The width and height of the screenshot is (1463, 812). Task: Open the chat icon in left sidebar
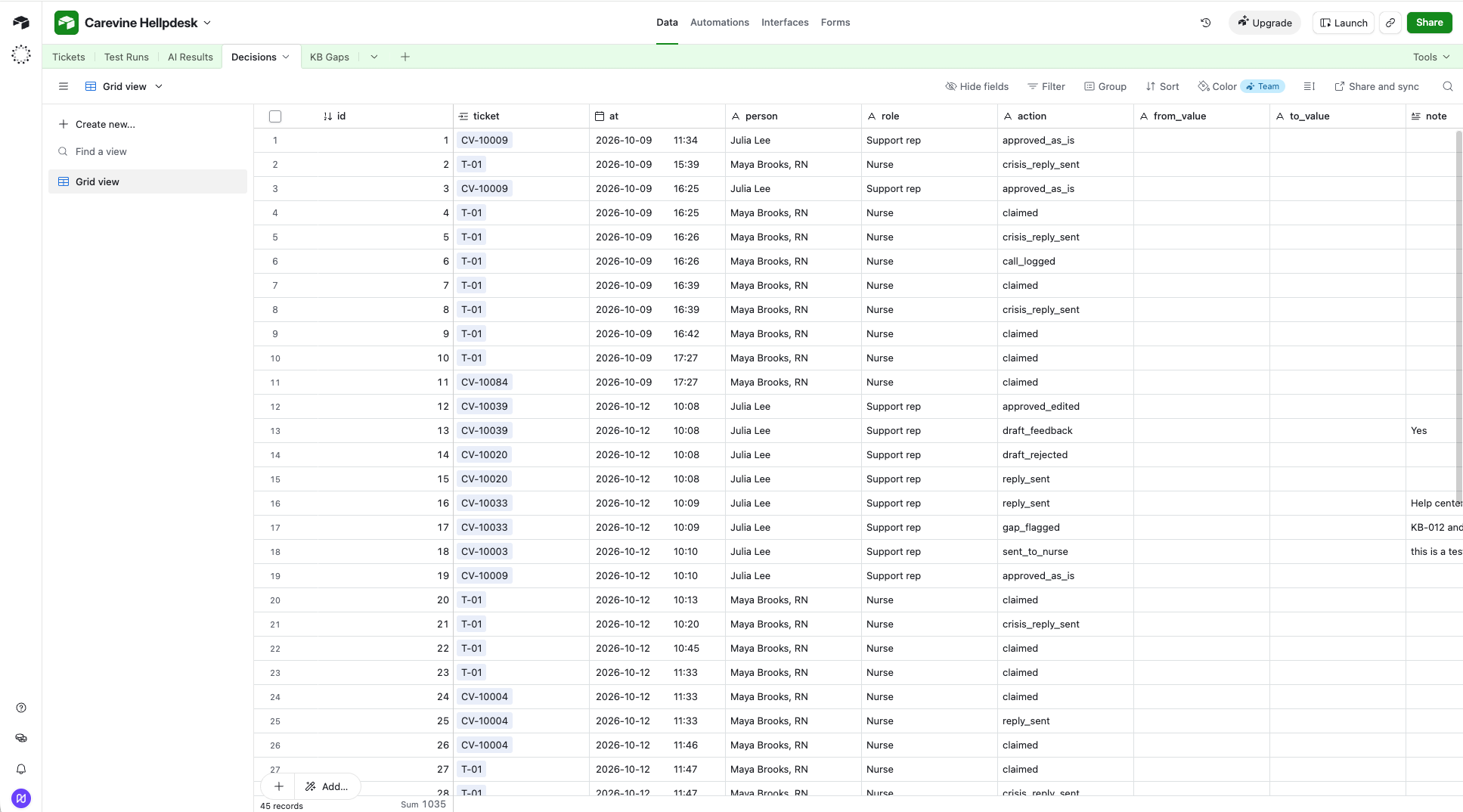point(21,738)
